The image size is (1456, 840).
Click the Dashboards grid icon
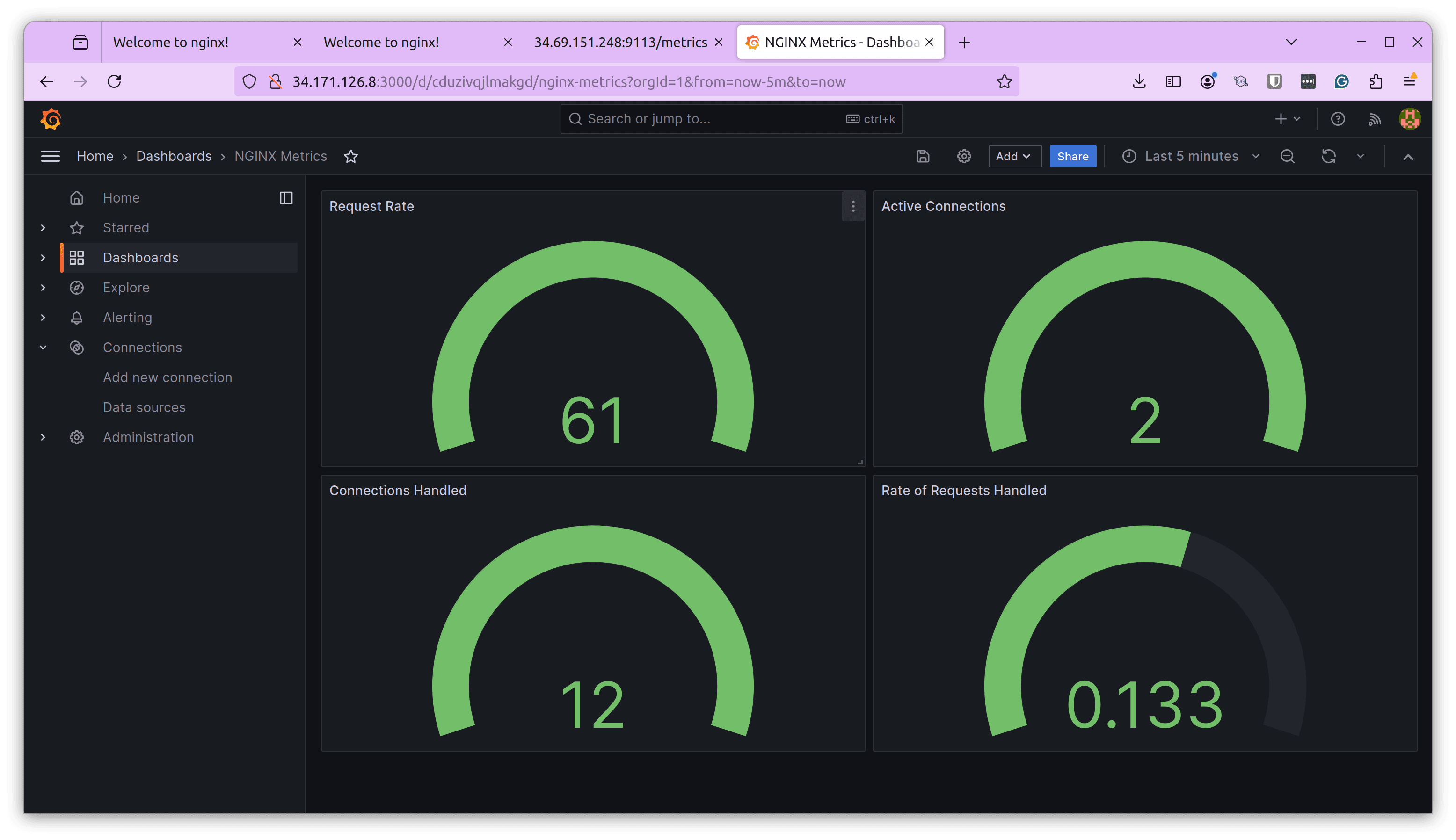77,258
